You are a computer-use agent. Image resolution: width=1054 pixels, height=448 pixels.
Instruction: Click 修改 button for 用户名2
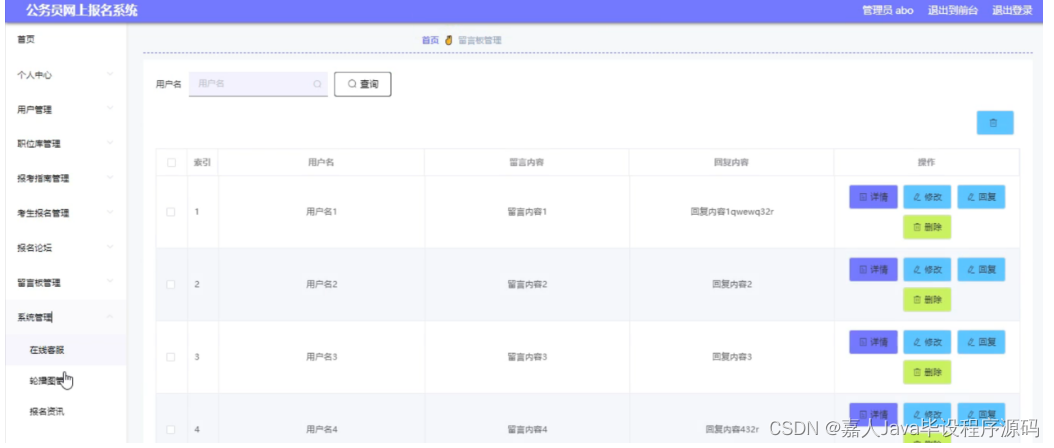point(927,270)
